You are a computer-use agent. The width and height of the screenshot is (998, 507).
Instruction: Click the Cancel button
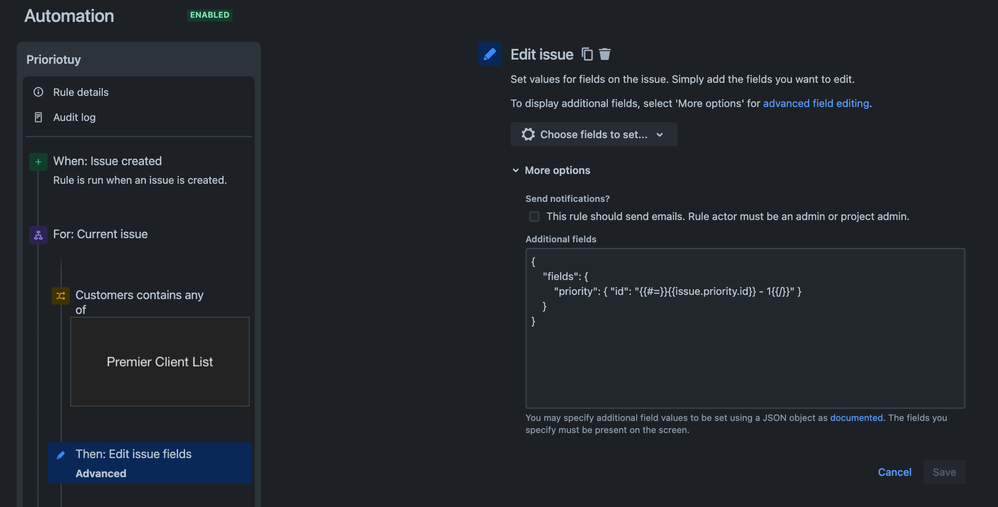pyautogui.click(x=894, y=472)
